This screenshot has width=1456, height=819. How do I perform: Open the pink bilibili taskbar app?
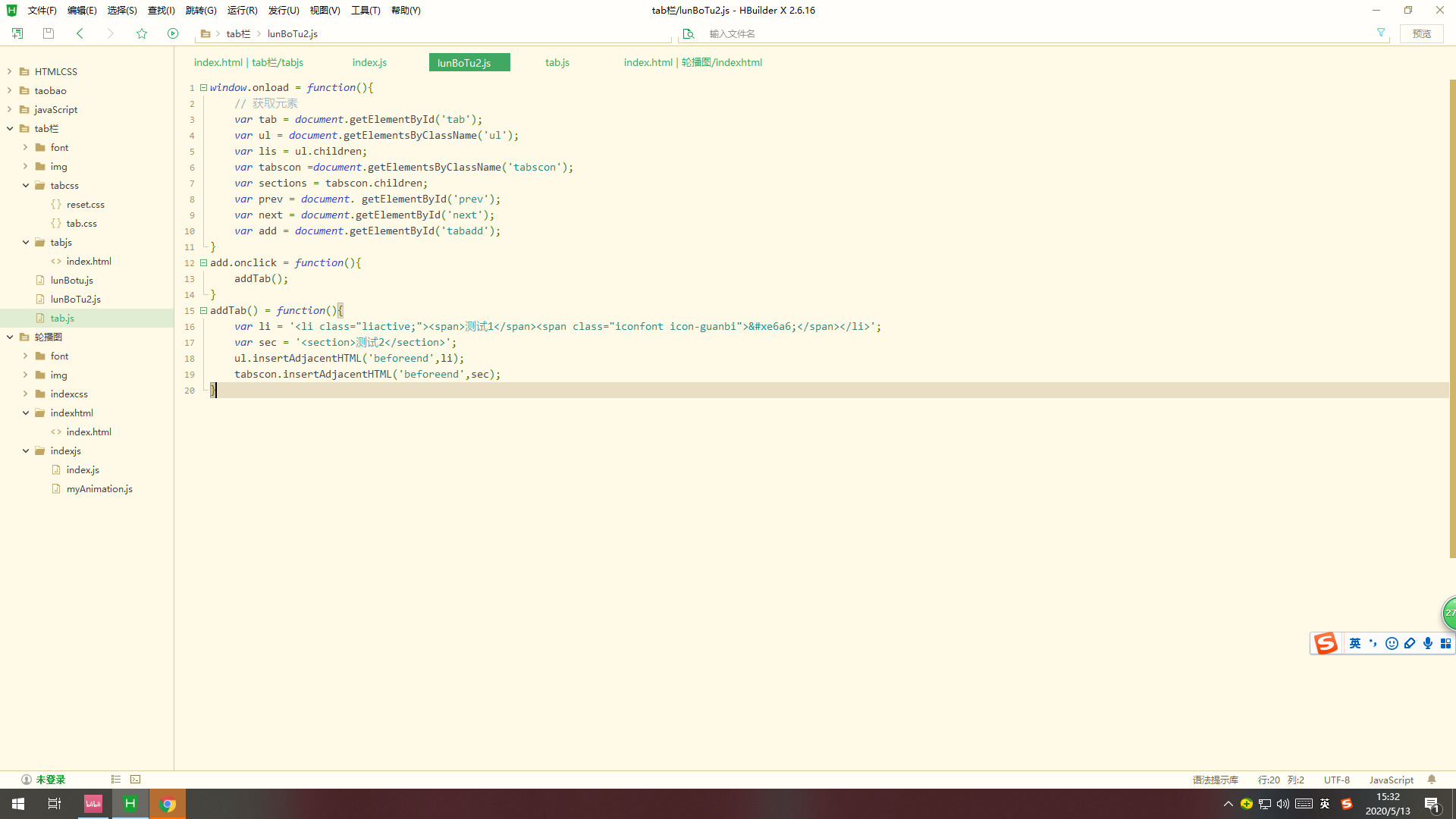point(93,804)
